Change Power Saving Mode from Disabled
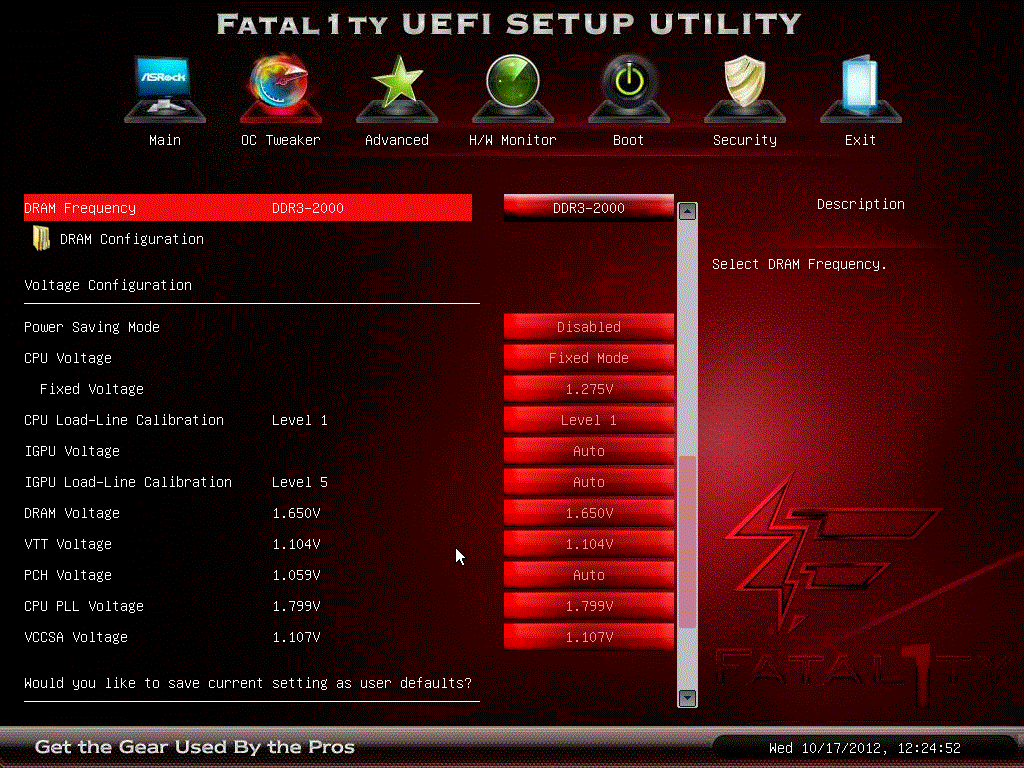1024x768 pixels. pyautogui.click(x=589, y=327)
